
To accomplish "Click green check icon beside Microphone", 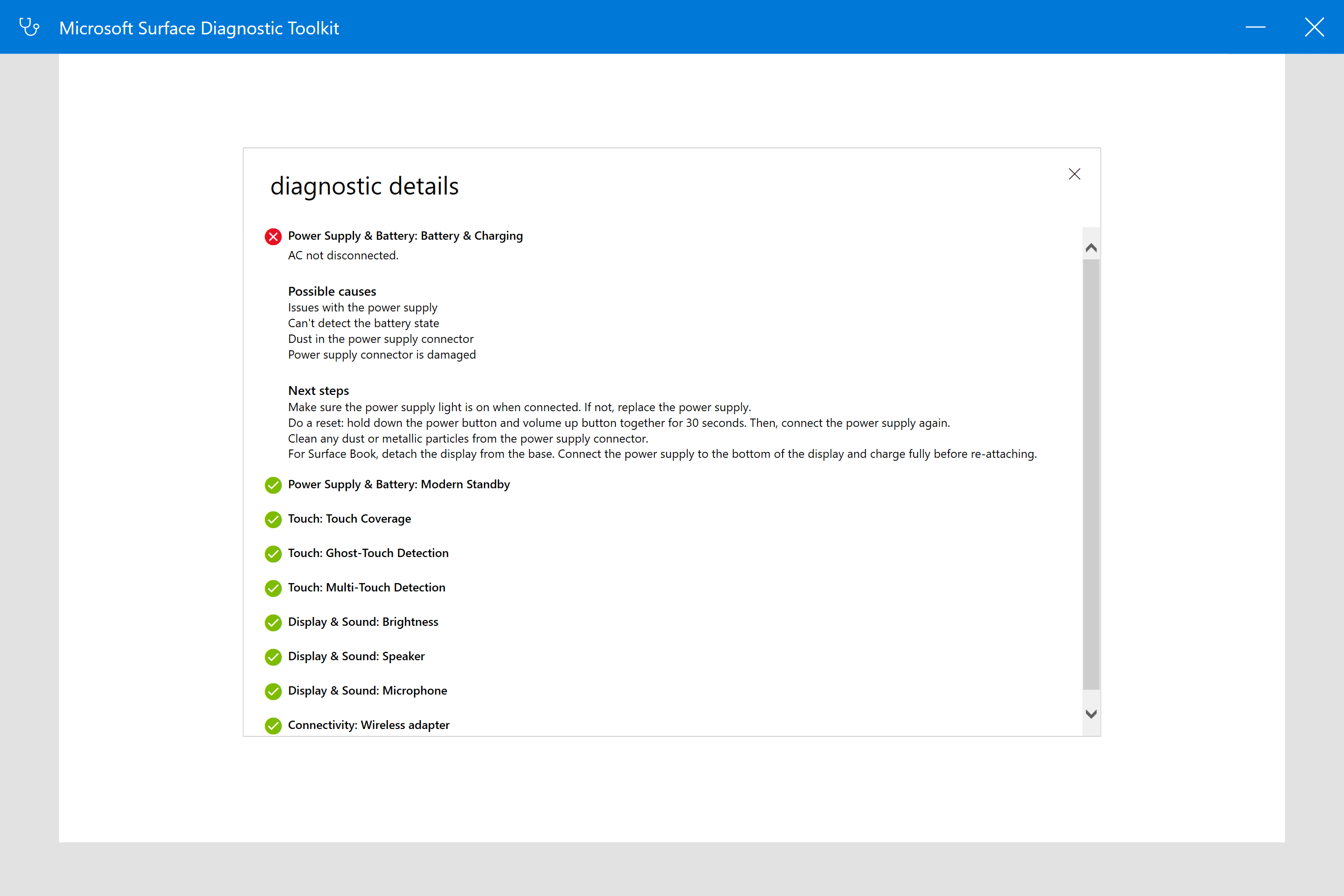I will (273, 692).
